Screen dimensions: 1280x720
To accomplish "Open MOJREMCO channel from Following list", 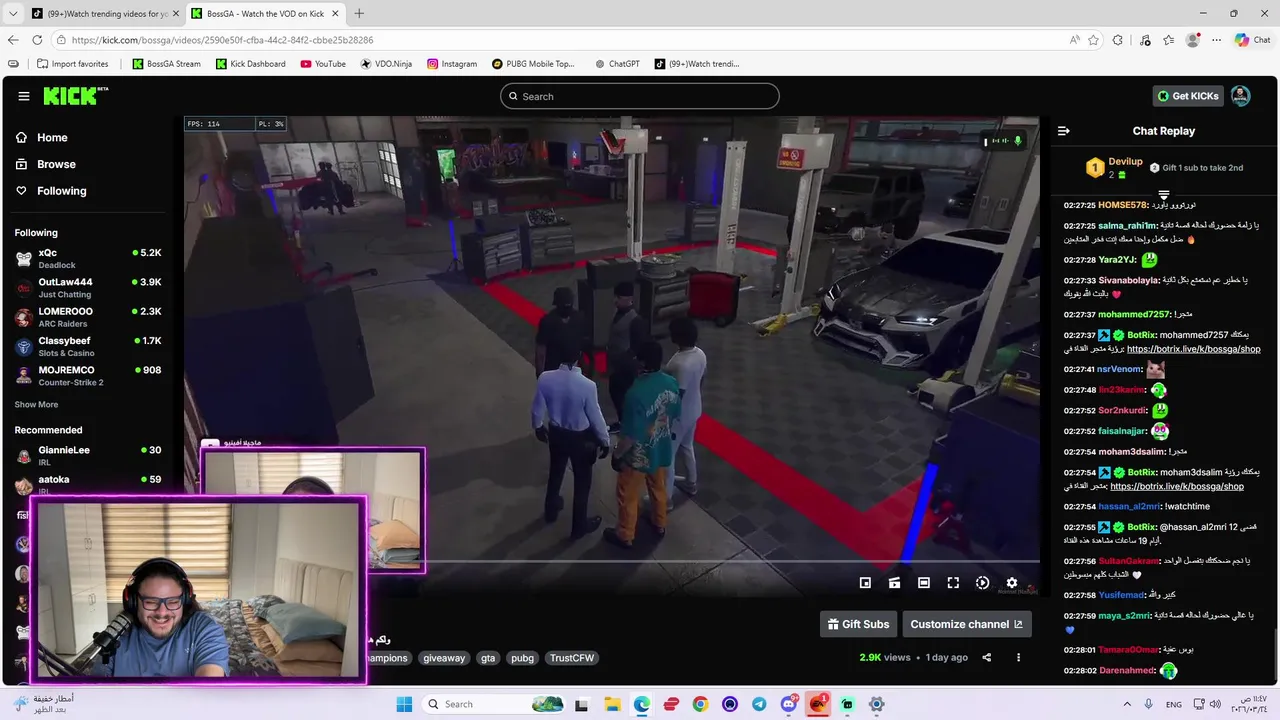I will [88, 376].
